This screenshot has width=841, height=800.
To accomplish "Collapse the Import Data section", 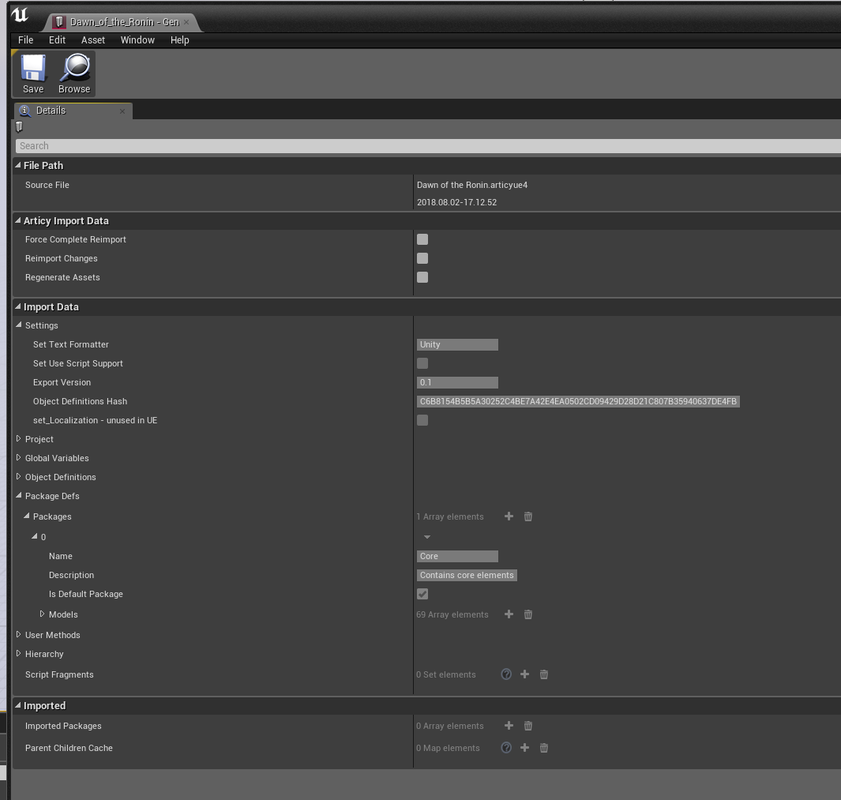I will point(18,307).
